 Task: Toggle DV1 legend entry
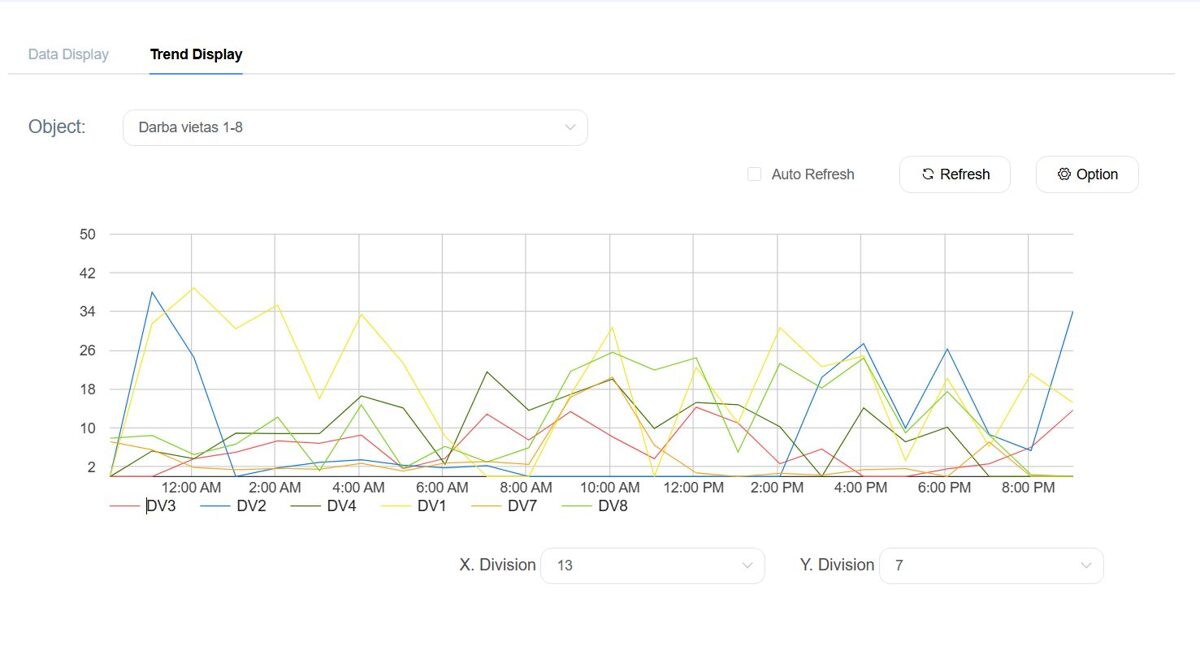432,506
